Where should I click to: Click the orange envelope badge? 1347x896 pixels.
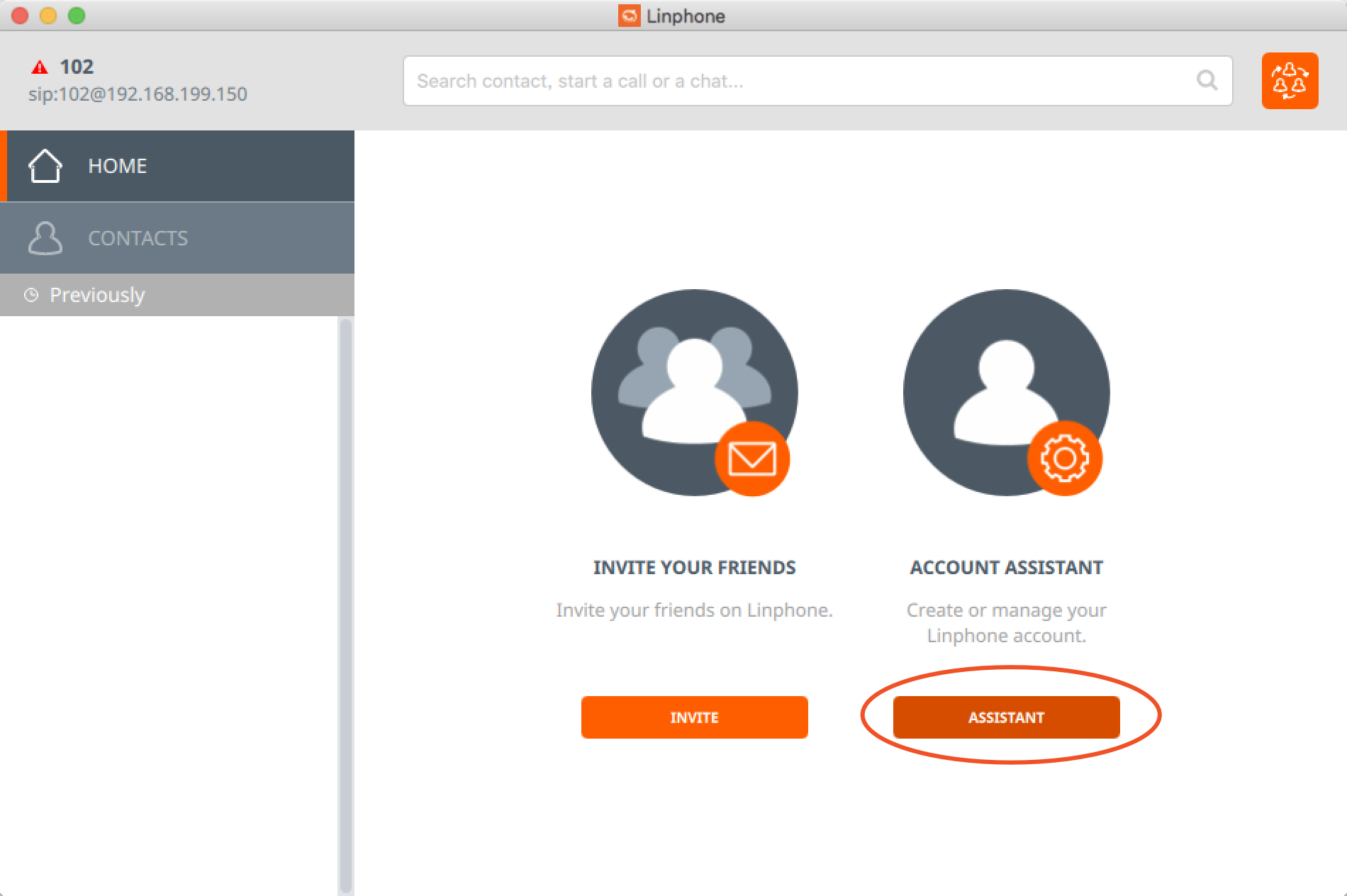click(x=752, y=459)
